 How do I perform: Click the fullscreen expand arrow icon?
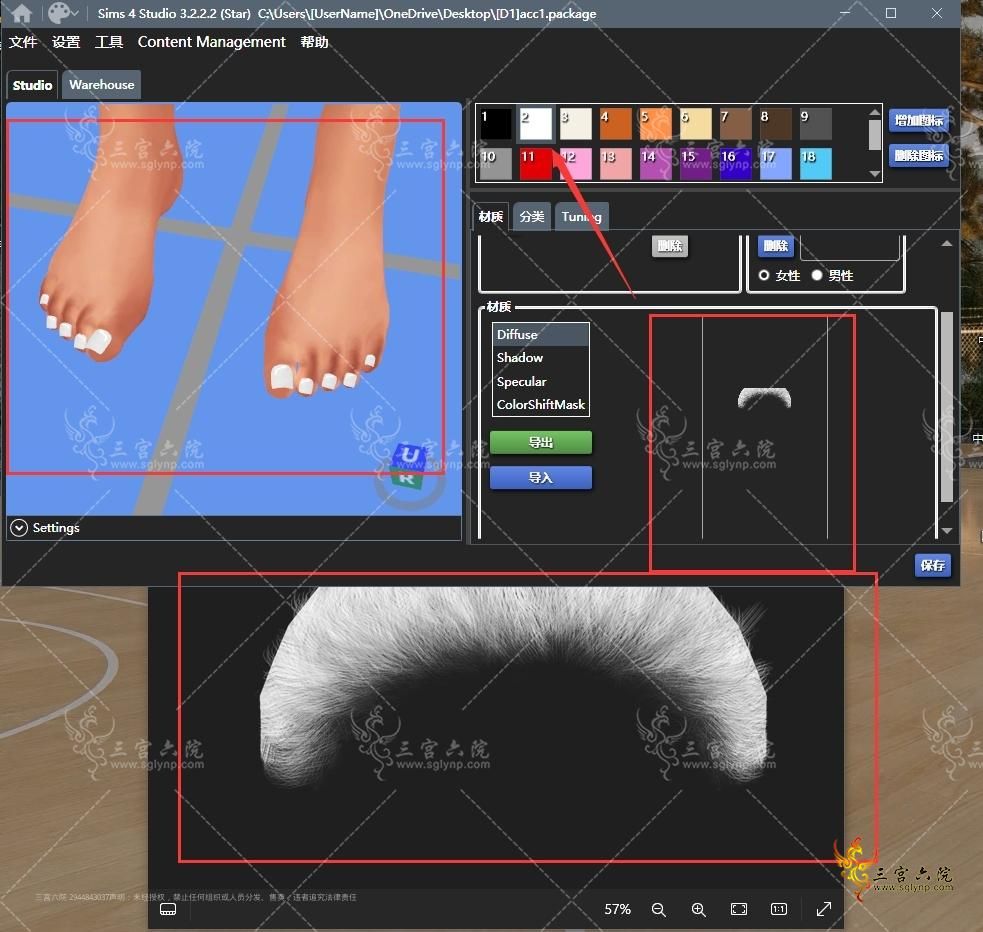point(824,909)
